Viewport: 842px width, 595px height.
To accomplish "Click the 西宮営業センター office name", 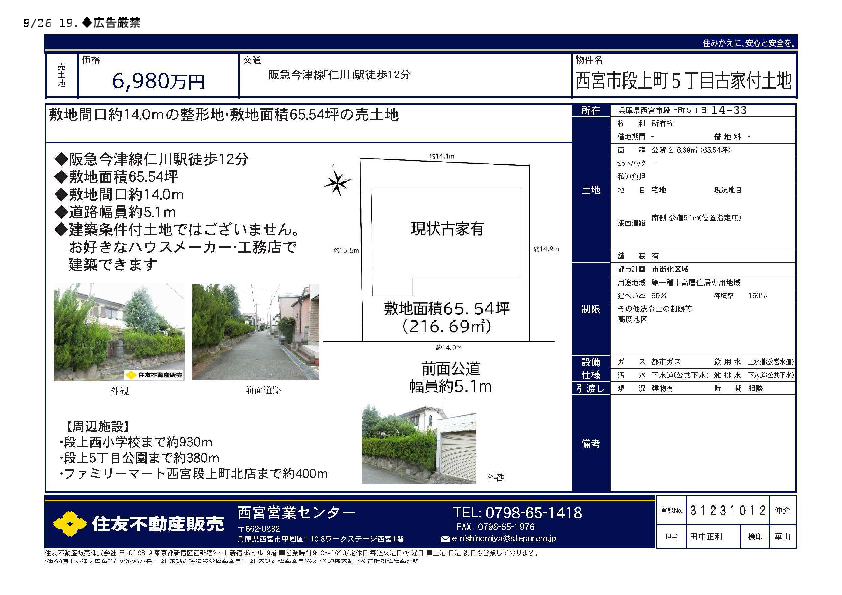I will pyautogui.click(x=296, y=512).
